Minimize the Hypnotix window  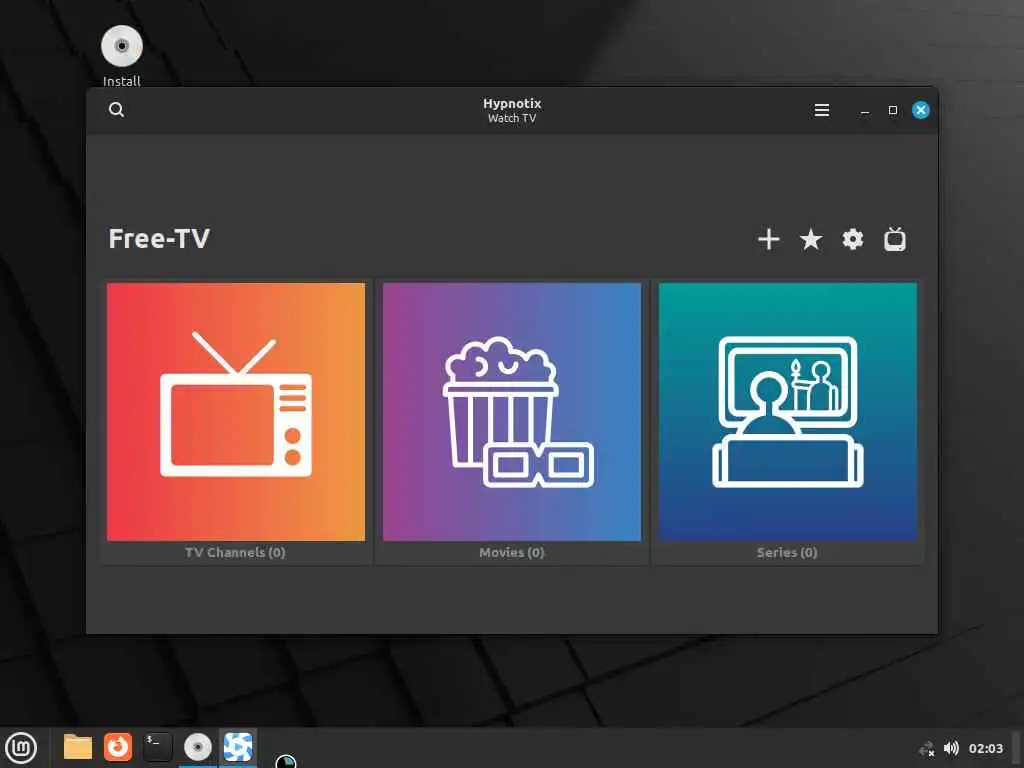click(x=865, y=110)
